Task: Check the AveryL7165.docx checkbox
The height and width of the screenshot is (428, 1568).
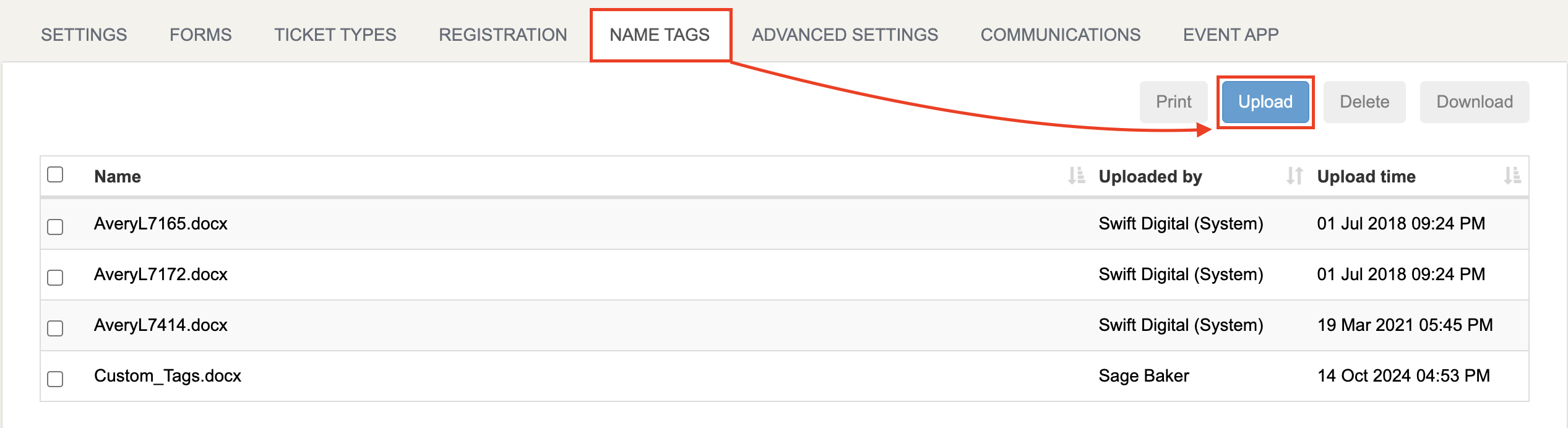Action: 55,227
